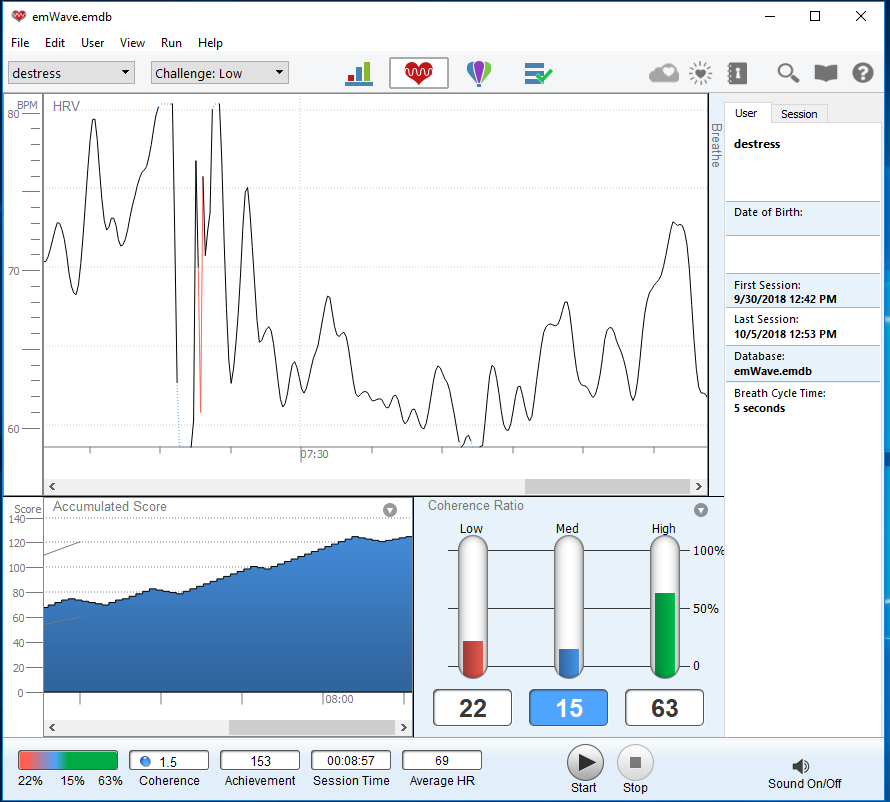Switch to the User tab

click(746, 113)
